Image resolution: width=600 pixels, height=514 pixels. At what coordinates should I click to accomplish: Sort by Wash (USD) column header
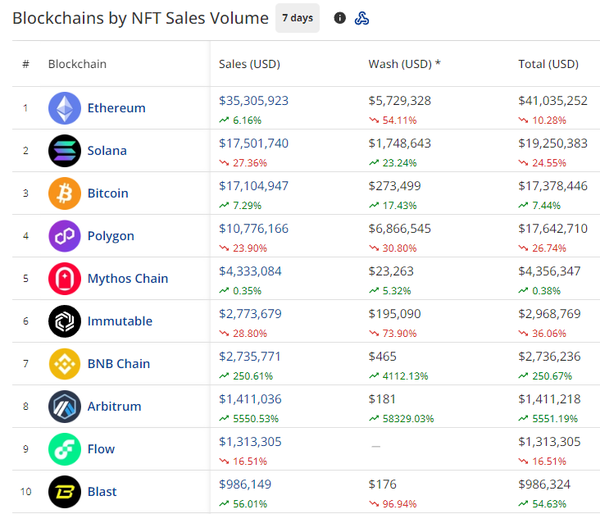[404, 64]
